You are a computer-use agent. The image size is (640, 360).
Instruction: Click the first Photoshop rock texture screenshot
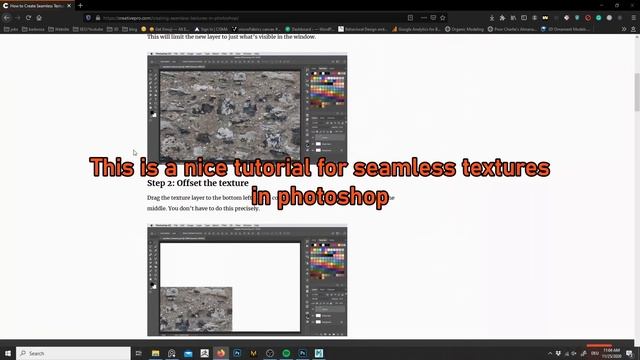click(247, 109)
